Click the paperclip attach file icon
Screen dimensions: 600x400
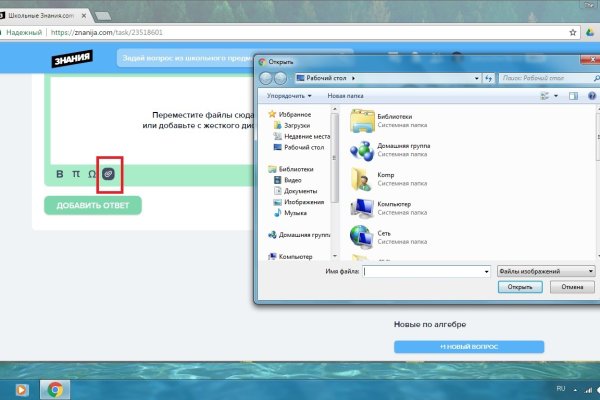coord(108,173)
